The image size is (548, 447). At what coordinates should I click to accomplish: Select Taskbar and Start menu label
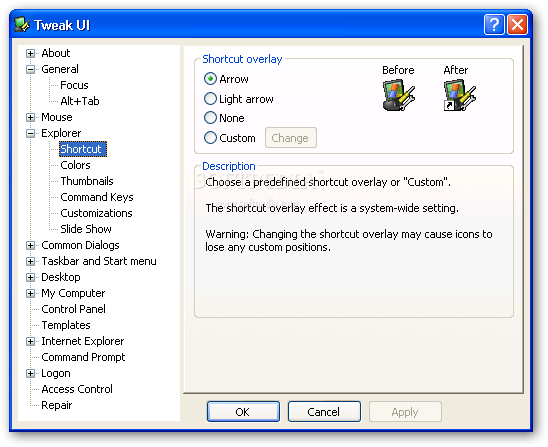coord(99,261)
